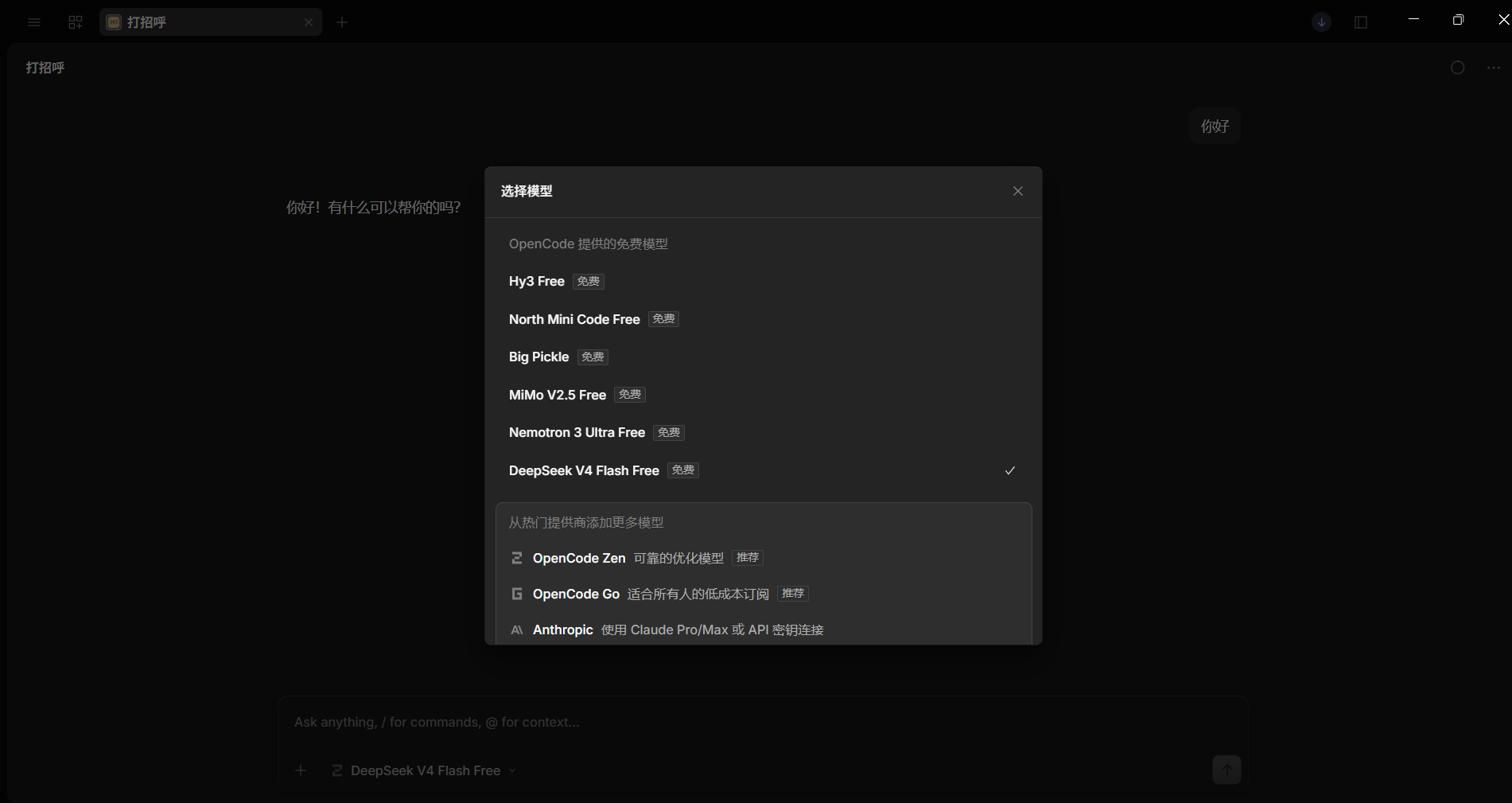1512x803 pixels.
Task: Select the Hy3 Free model
Action: pos(763,282)
